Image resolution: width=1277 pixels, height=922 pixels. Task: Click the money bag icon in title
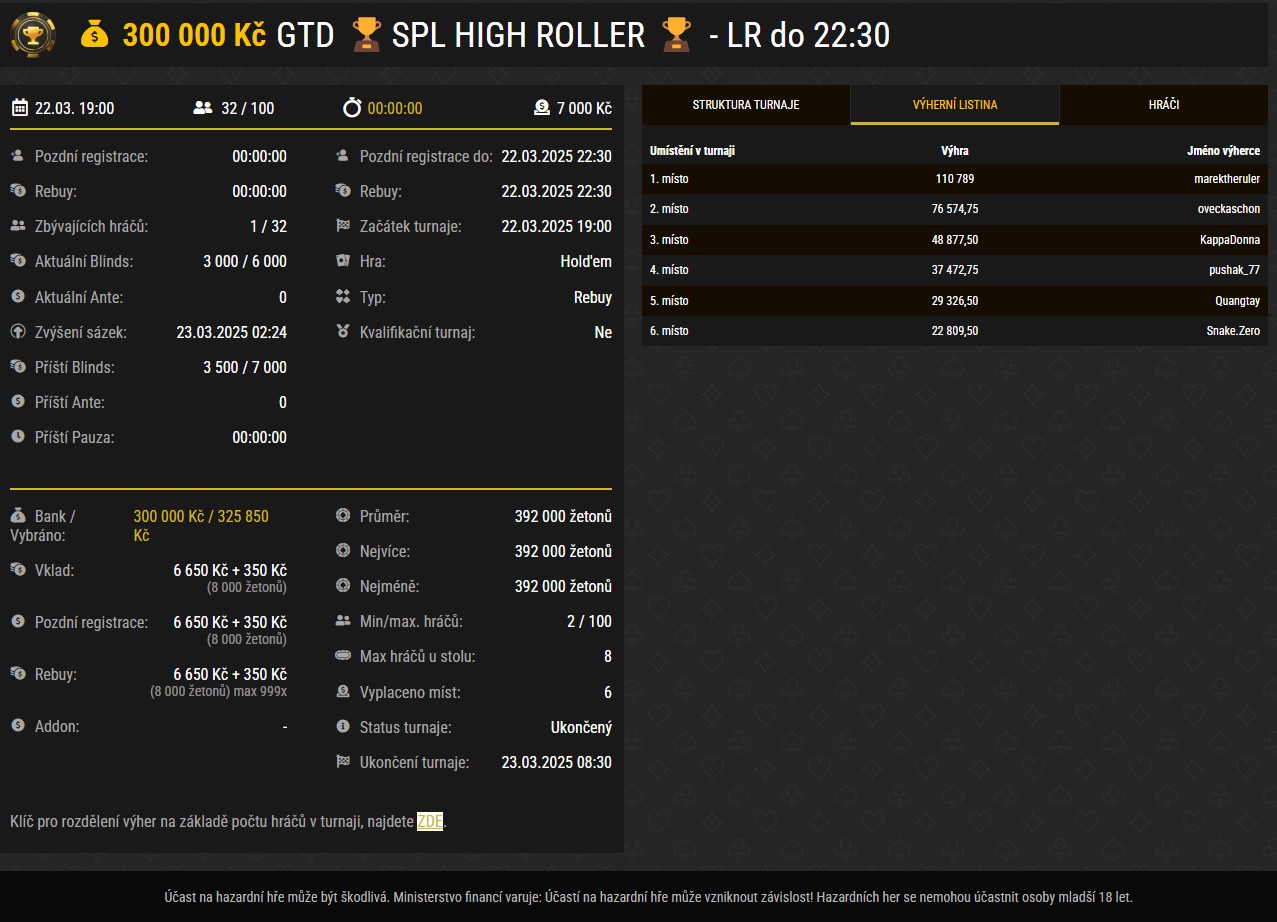[x=94, y=36]
